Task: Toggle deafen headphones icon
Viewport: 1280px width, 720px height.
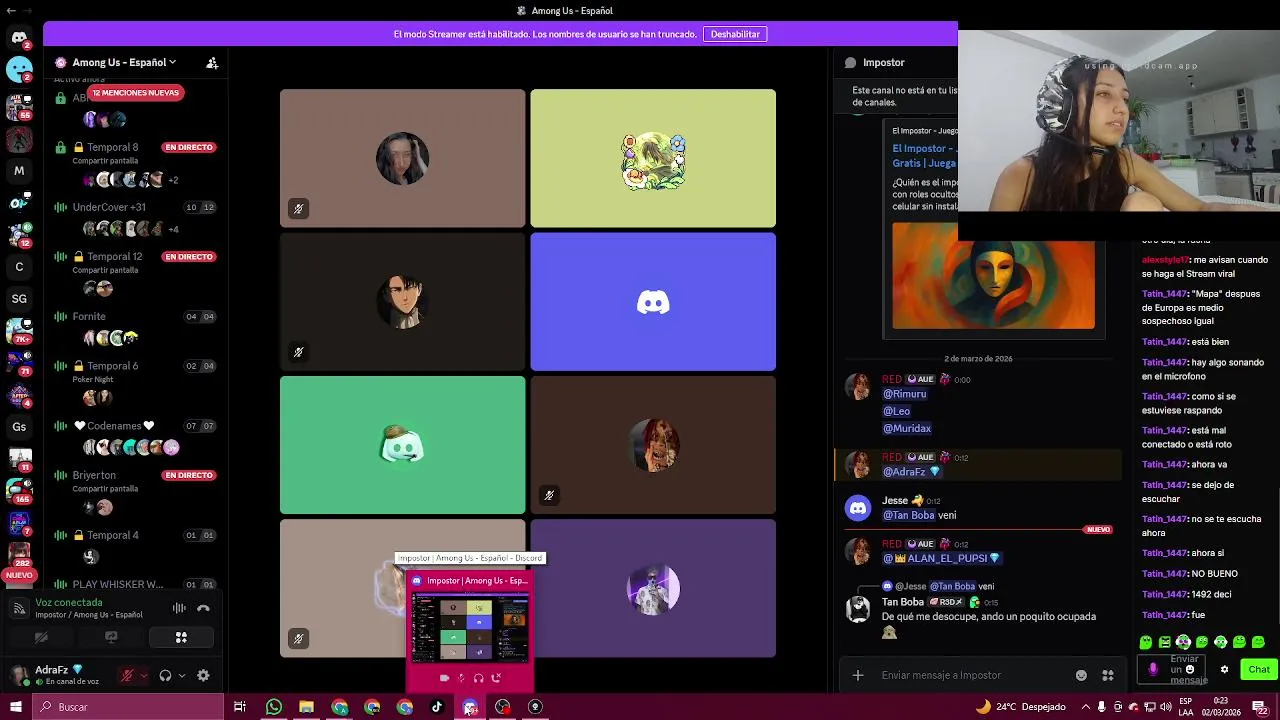Action: click(x=165, y=675)
